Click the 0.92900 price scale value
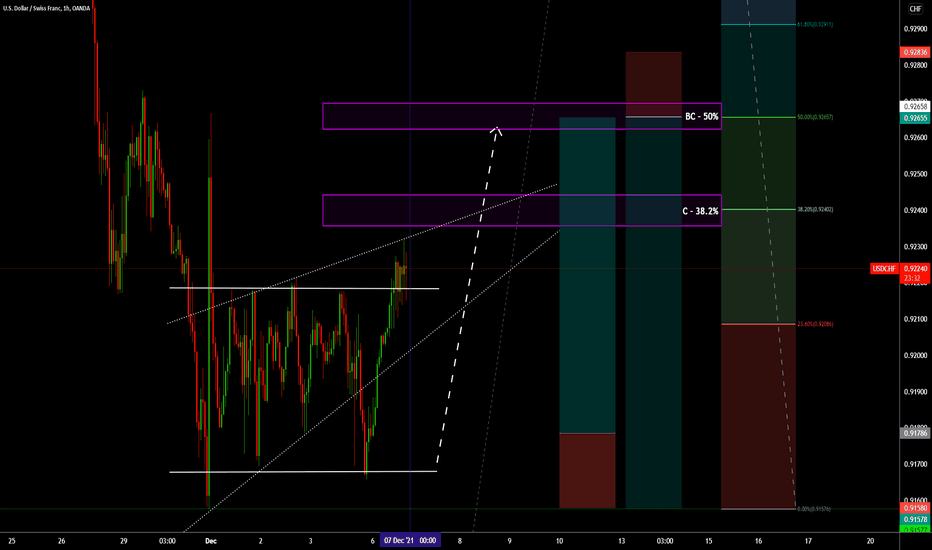Image resolution: width=932 pixels, height=550 pixels. 915,29
